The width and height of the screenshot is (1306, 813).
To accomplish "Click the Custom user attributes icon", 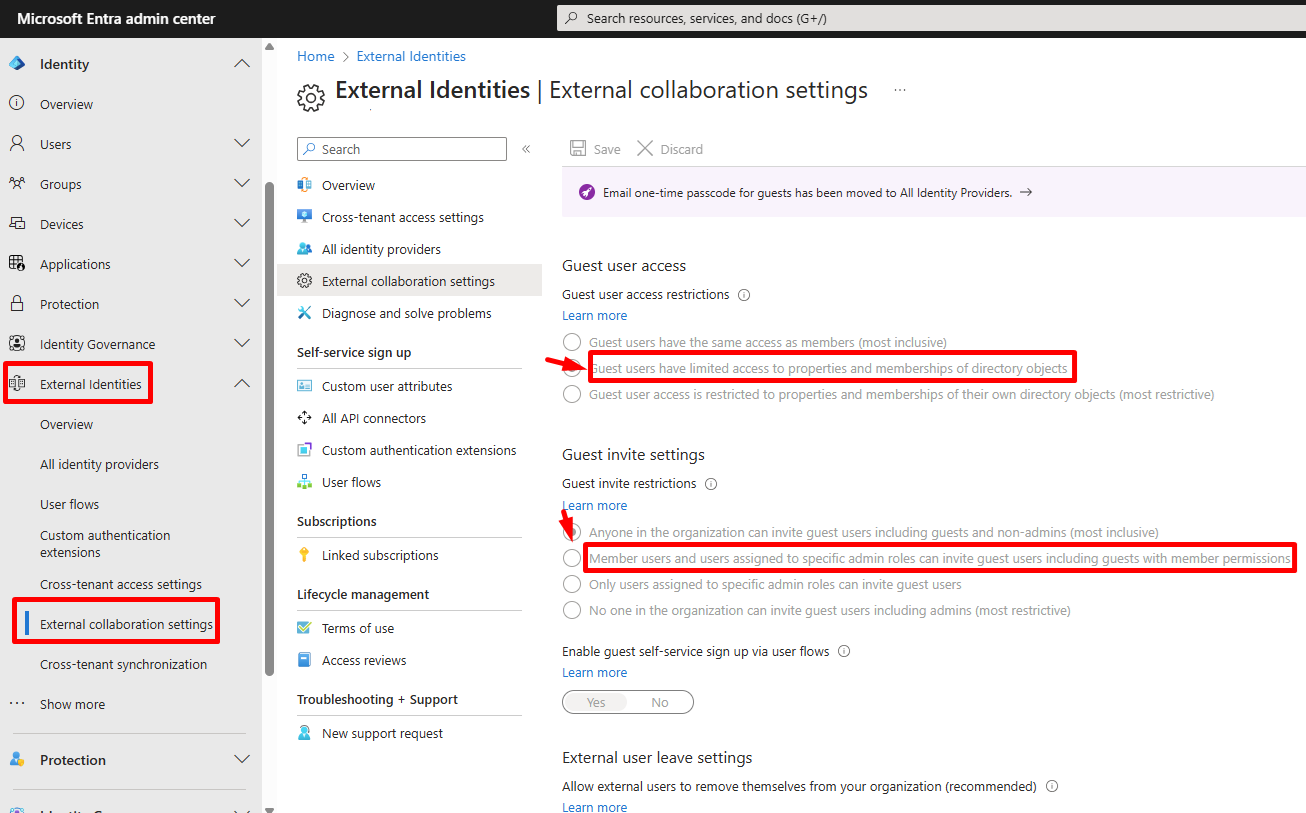I will 305,386.
